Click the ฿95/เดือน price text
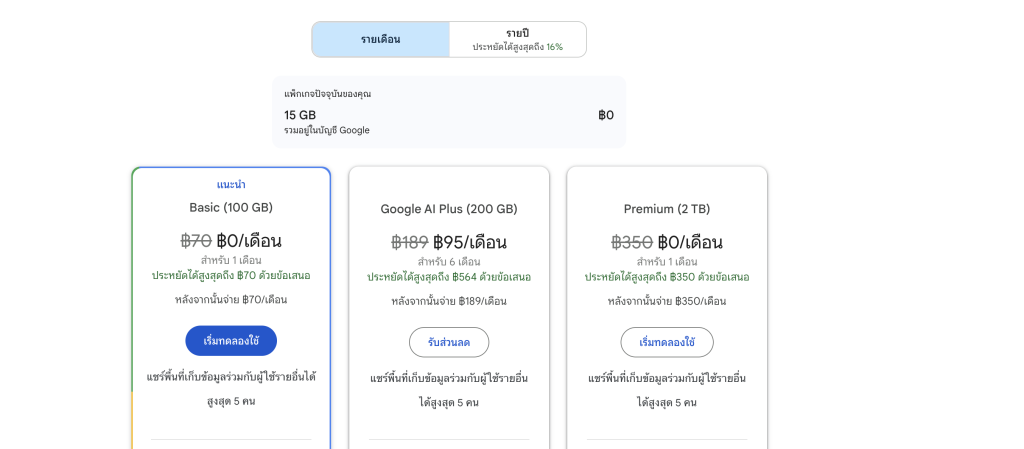The image size is (1024, 449). [470, 242]
